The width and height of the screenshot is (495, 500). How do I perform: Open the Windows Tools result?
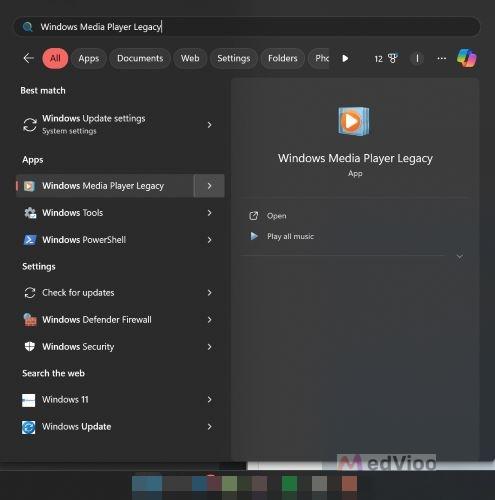(x=120, y=213)
